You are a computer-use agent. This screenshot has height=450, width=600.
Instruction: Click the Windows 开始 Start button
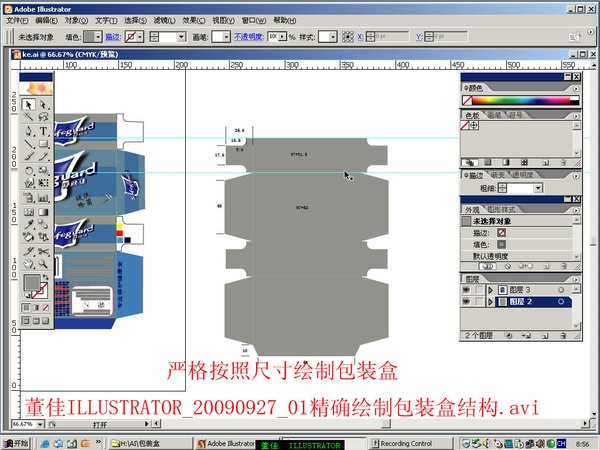click(x=16, y=442)
